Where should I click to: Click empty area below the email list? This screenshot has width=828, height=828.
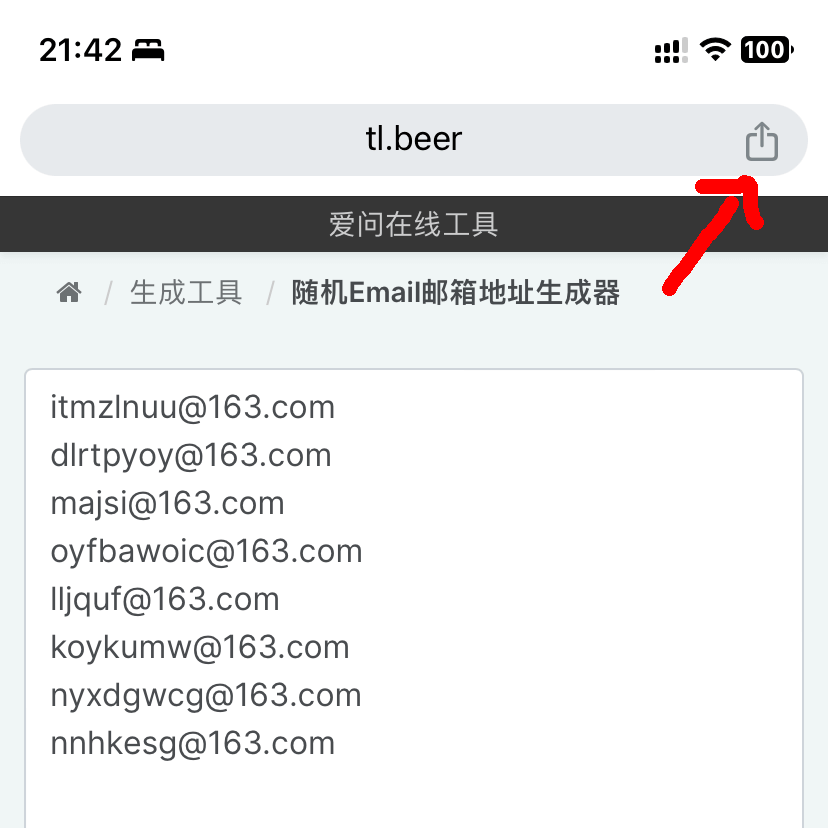414,795
